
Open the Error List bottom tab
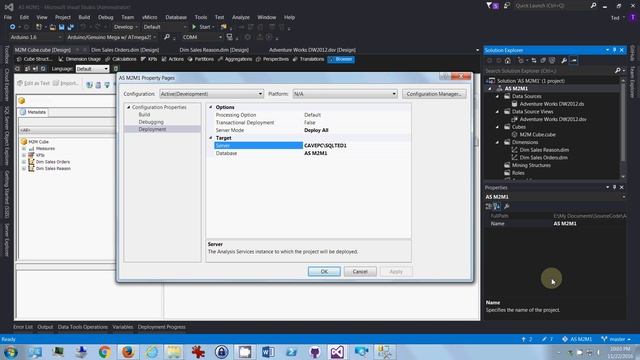click(x=22, y=327)
